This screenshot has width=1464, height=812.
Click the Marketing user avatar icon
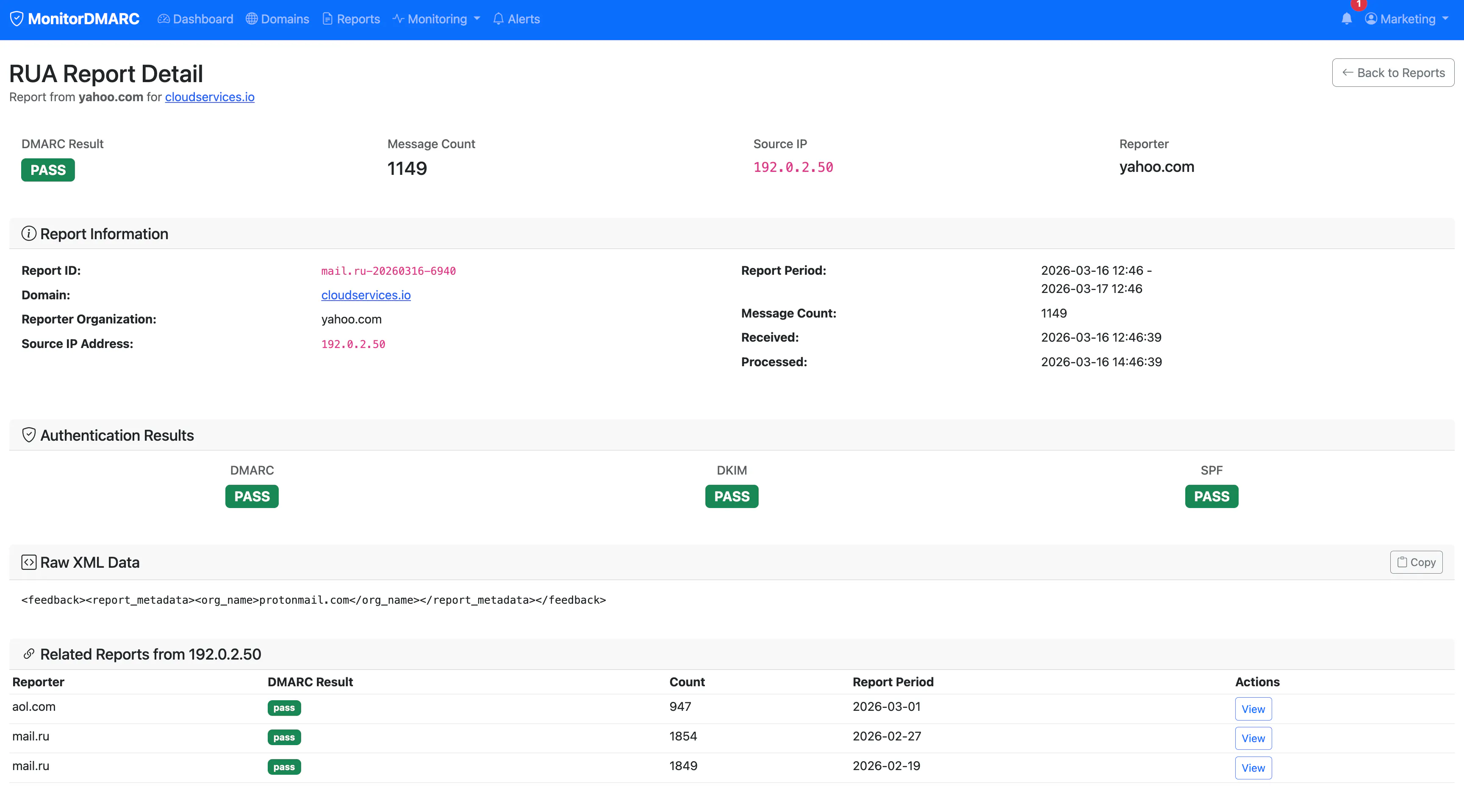(1371, 19)
